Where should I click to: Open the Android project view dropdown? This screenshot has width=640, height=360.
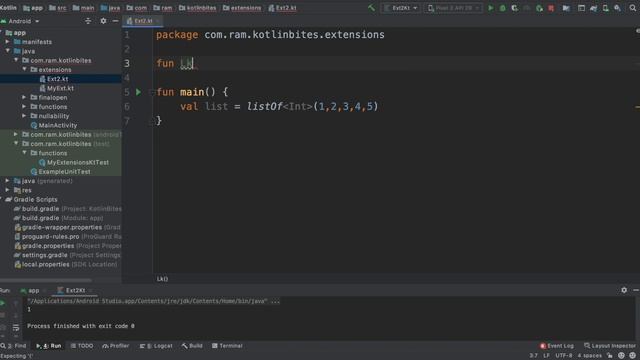point(20,21)
